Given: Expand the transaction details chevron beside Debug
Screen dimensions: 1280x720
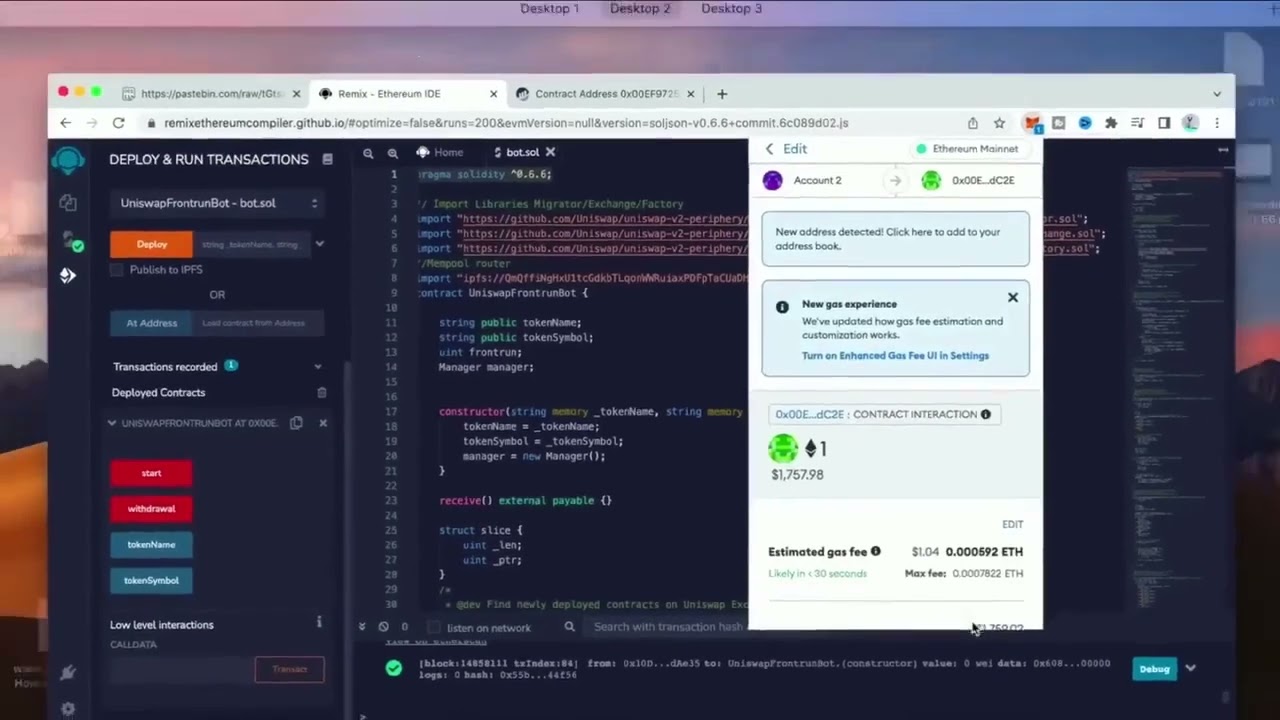Looking at the screenshot, I should click(1190, 668).
